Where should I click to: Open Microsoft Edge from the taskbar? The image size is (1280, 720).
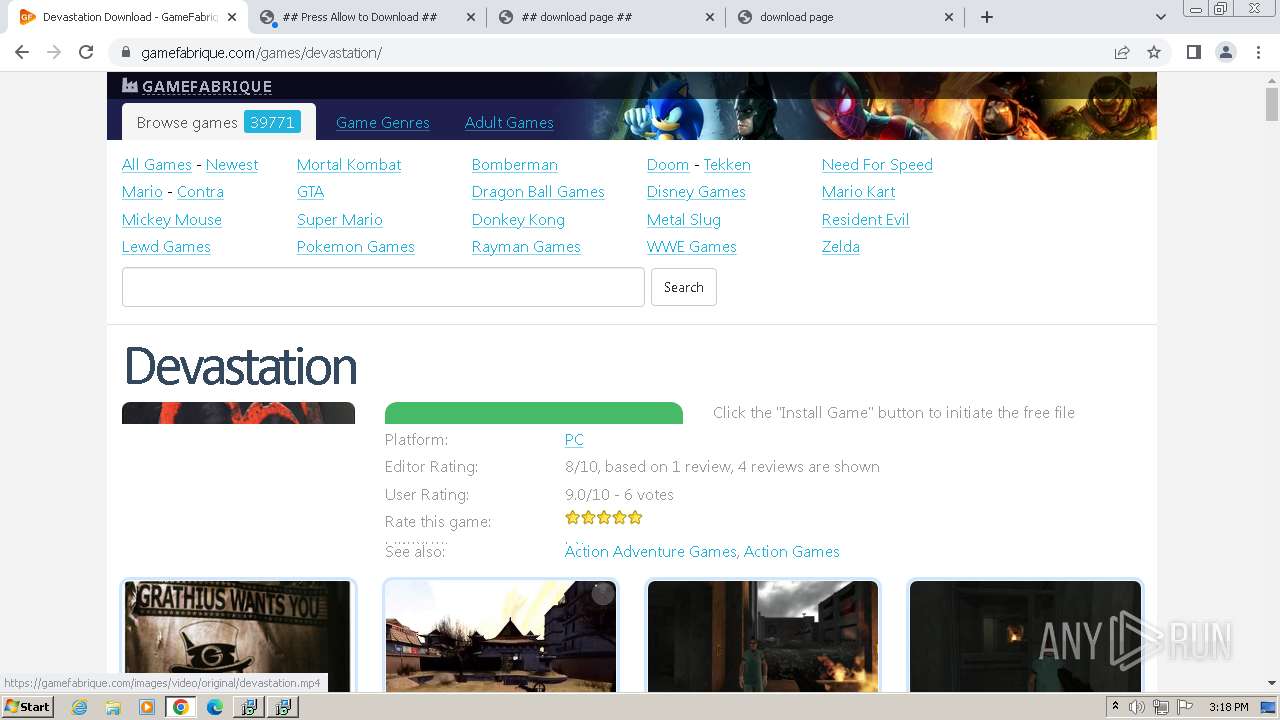(x=214, y=707)
